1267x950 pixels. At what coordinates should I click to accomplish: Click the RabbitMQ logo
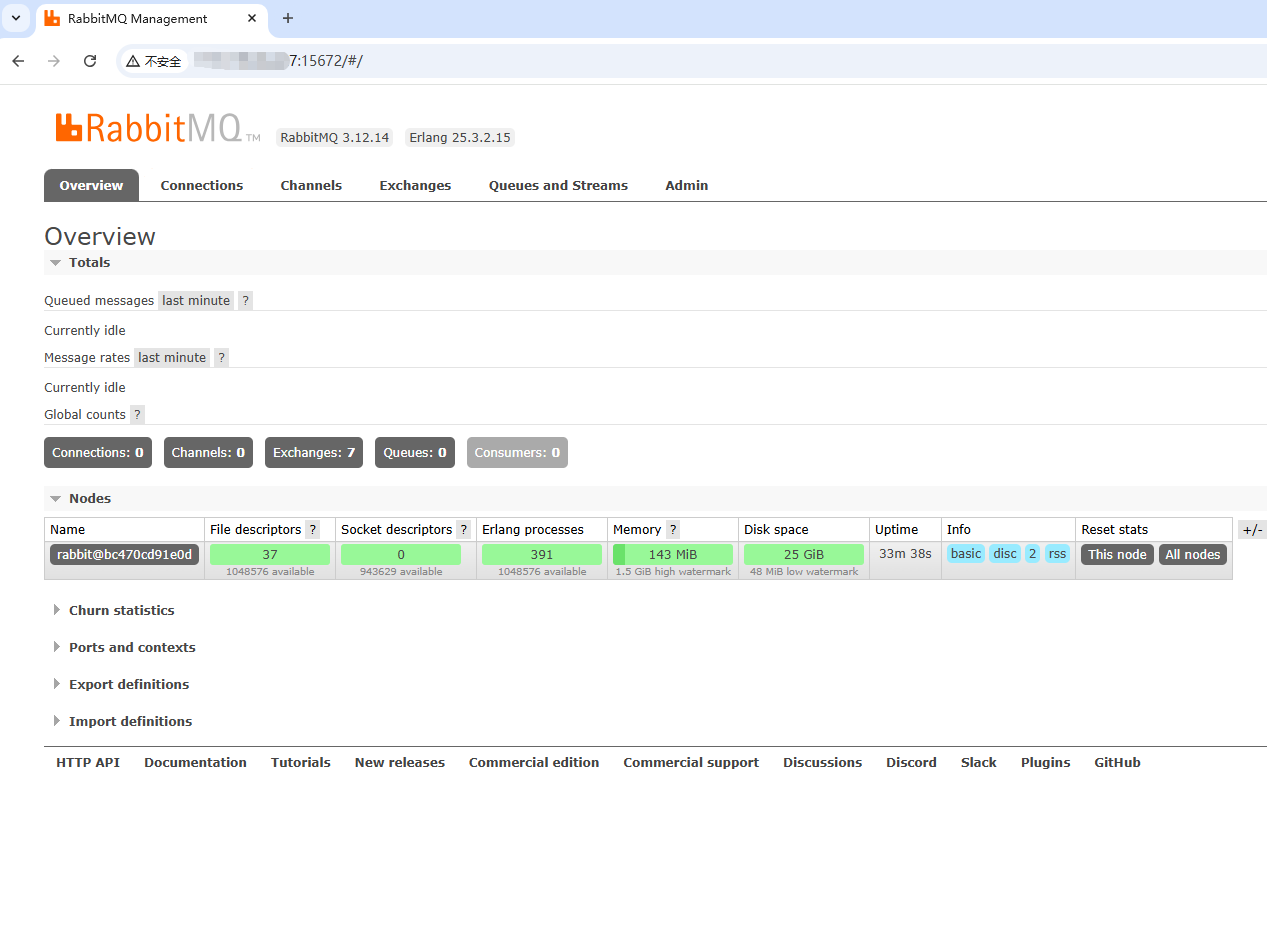click(158, 128)
